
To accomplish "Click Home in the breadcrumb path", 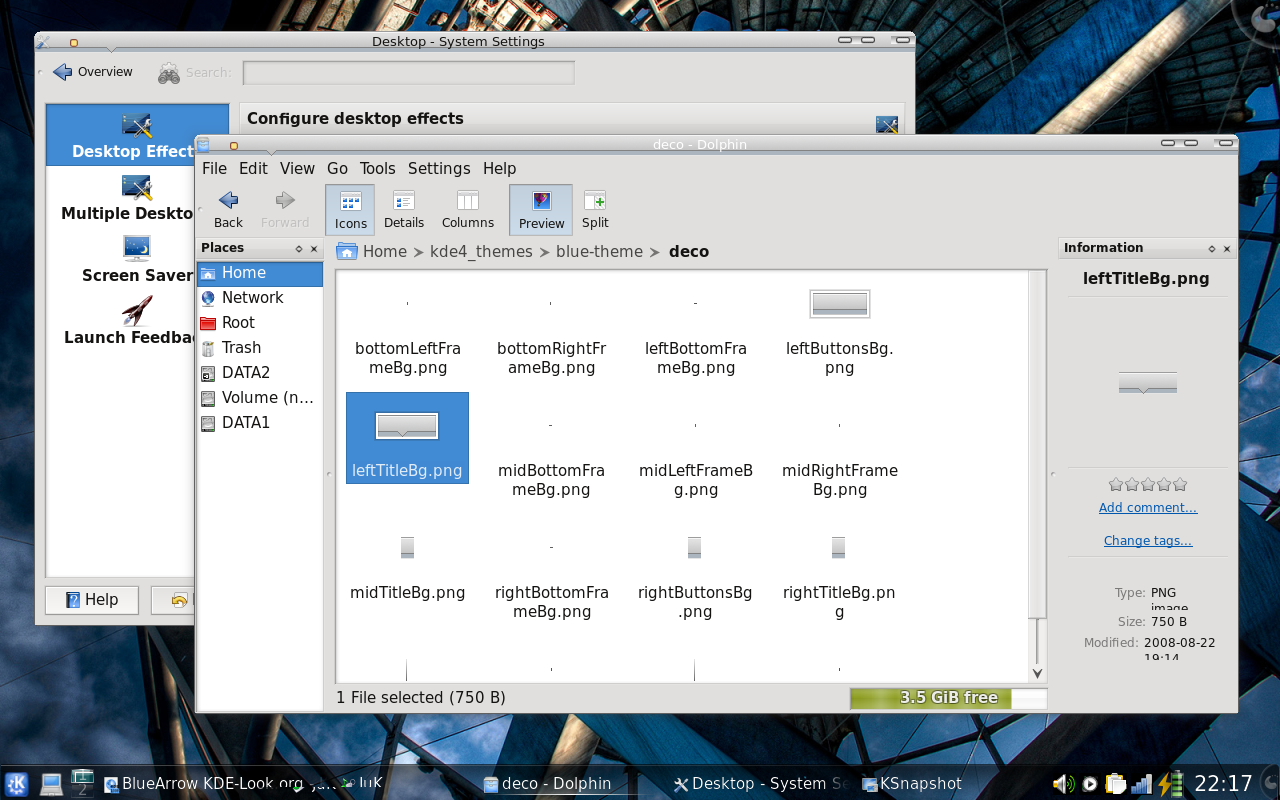I will [x=385, y=252].
